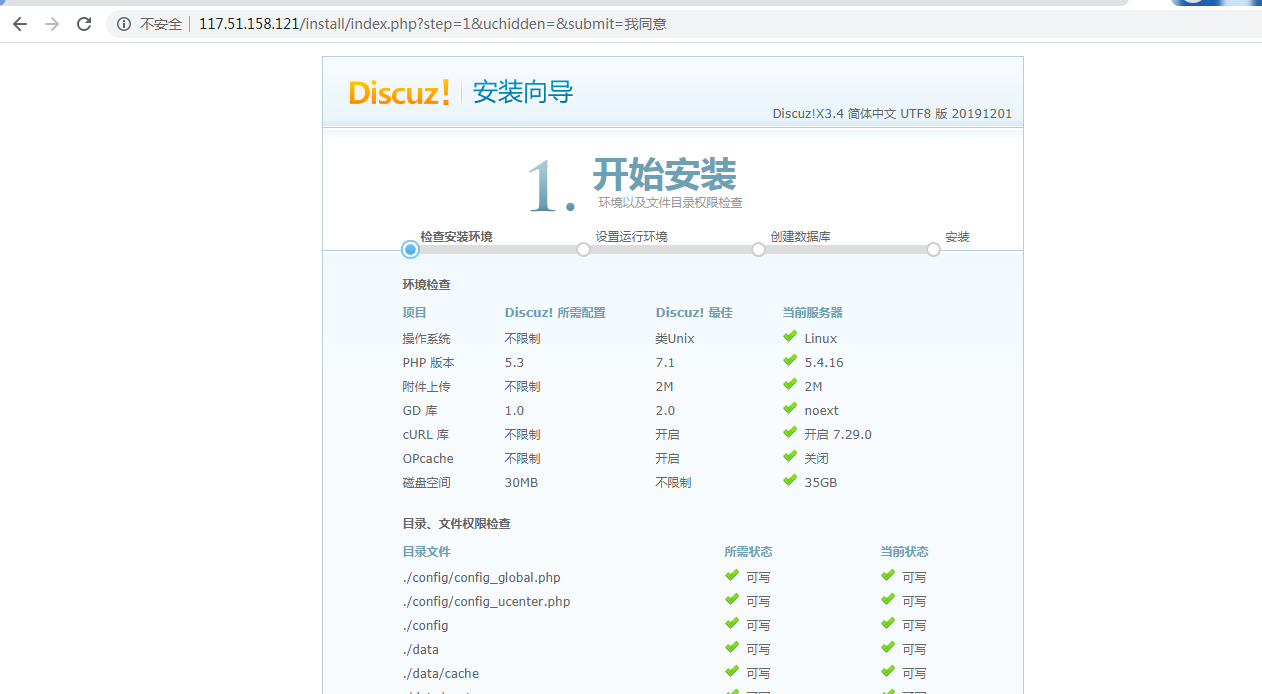Click the 当前服务器 column header
This screenshot has width=1262, height=694.
[x=812, y=313]
